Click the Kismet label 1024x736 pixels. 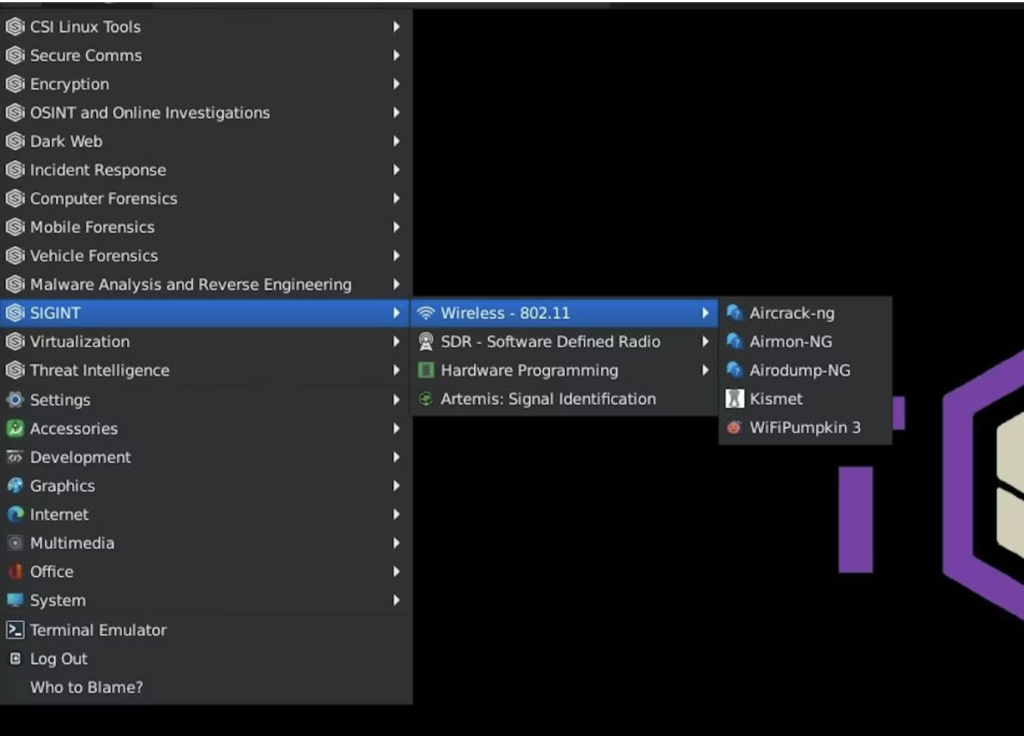pos(776,398)
